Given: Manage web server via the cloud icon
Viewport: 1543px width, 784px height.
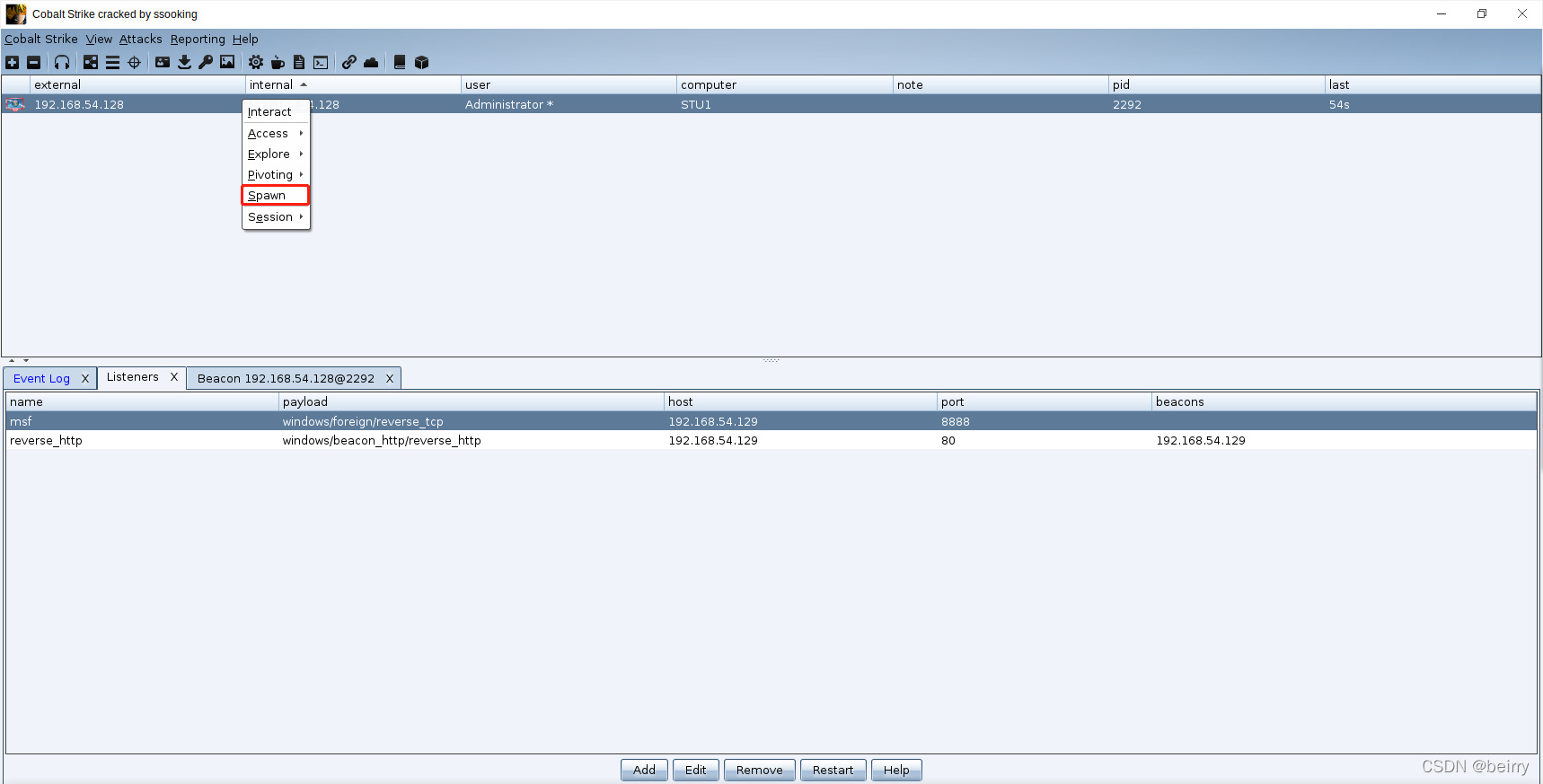Looking at the screenshot, I should pos(371,62).
